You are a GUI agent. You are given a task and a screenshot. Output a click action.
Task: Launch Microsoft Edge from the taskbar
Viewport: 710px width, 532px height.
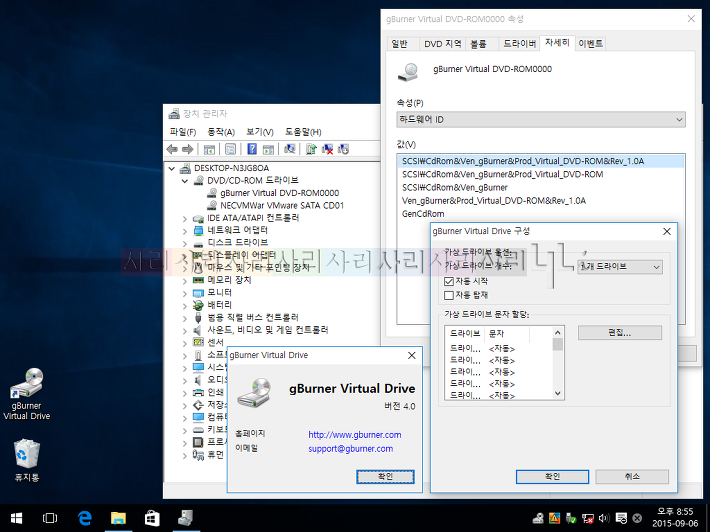tap(85, 518)
